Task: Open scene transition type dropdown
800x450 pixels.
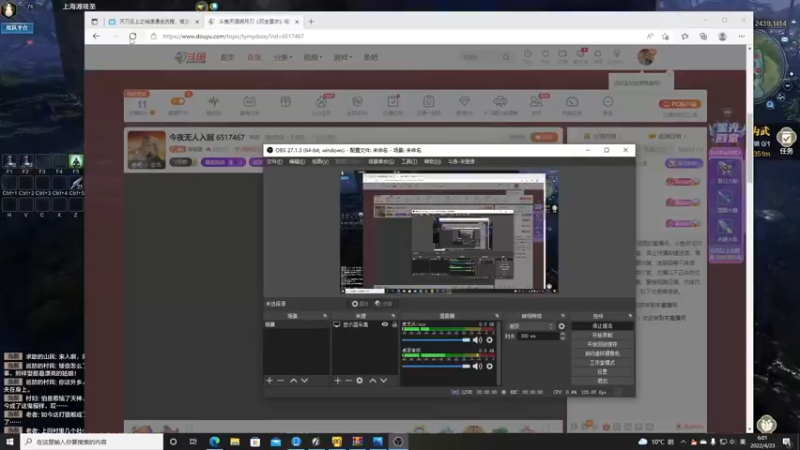Action: click(x=531, y=326)
